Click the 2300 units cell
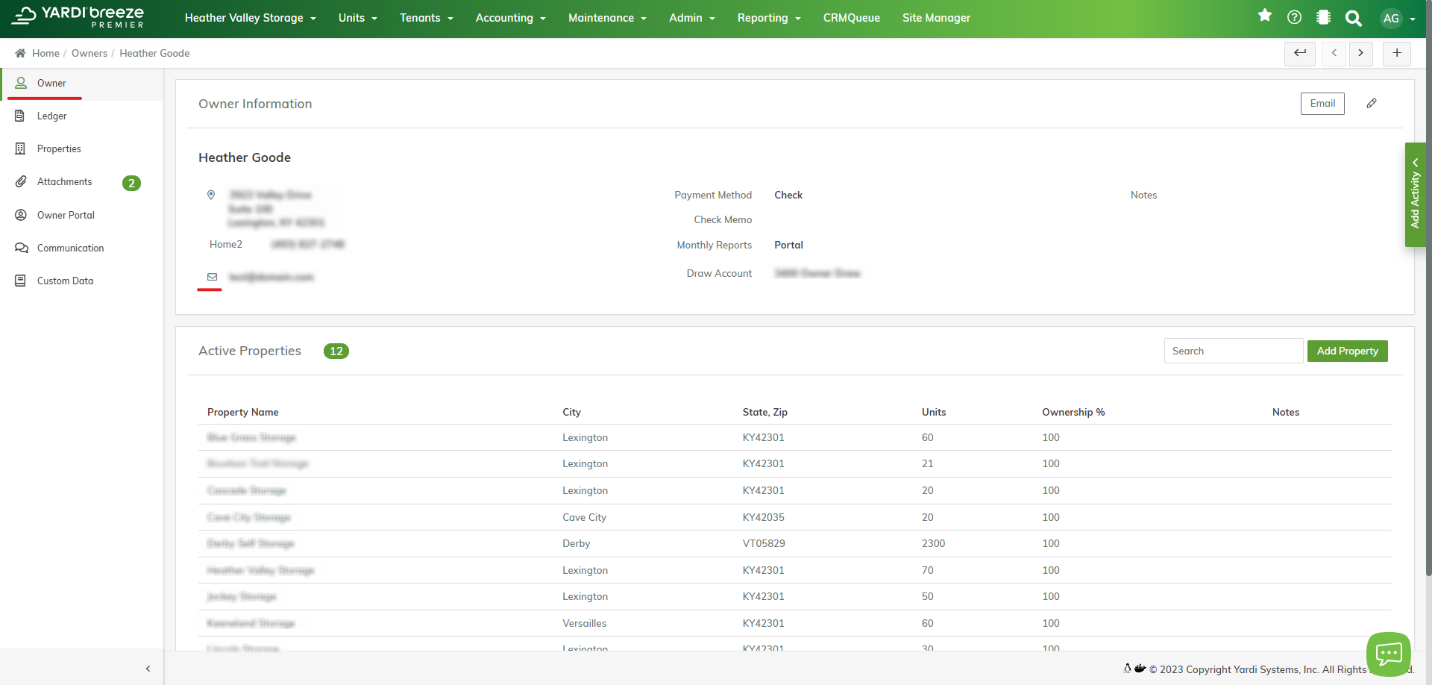Viewport: 1432px width, 685px height. tap(933, 544)
